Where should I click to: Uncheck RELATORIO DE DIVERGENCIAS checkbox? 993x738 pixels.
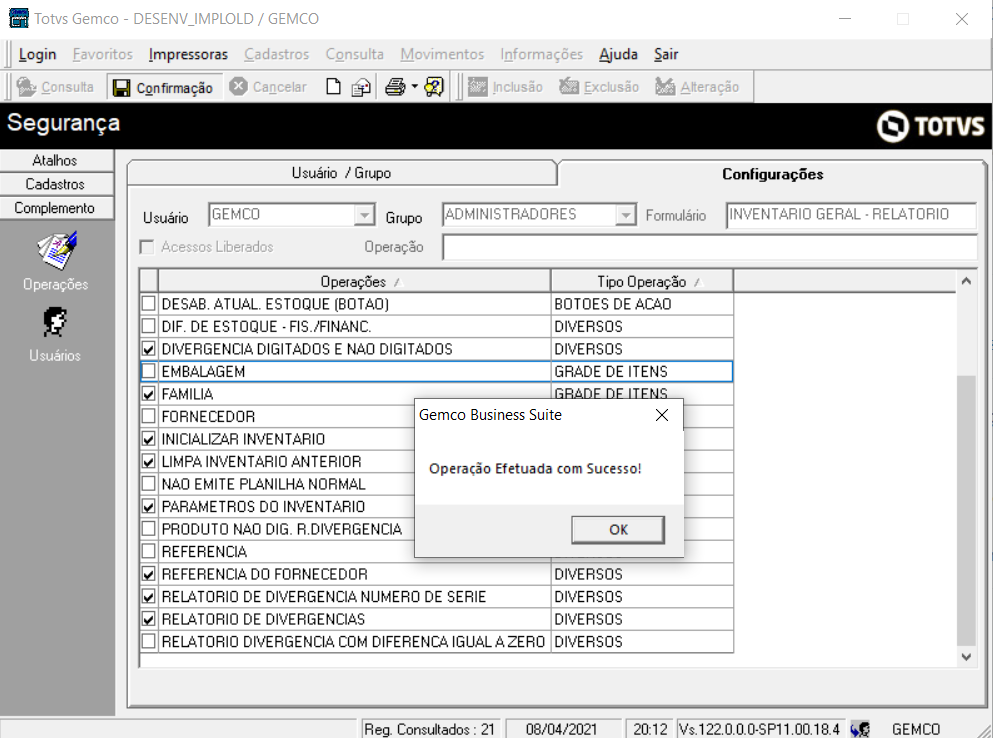pyautogui.click(x=149, y=619)
